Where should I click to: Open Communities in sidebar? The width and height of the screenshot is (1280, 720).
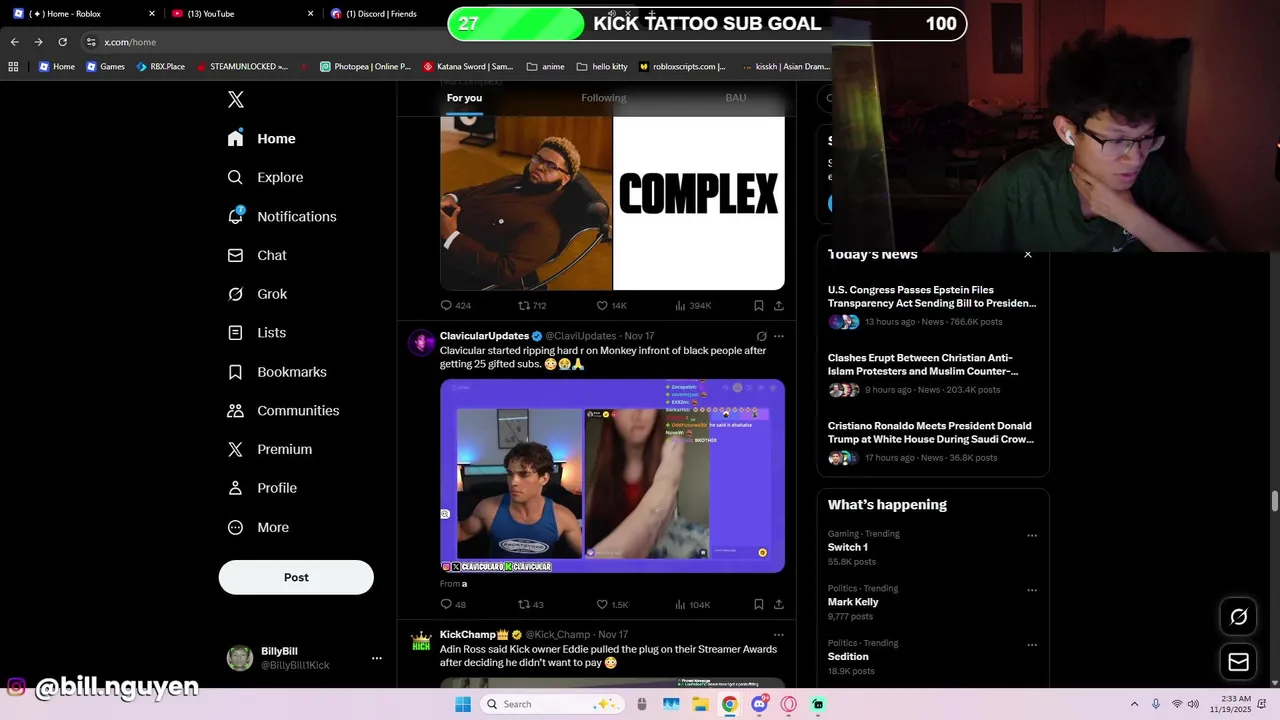(283, 411)
